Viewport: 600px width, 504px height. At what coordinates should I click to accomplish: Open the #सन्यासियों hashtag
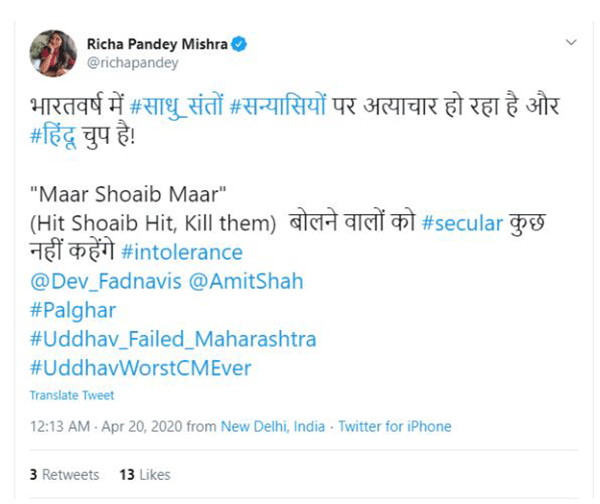click(x=277, y=104)
